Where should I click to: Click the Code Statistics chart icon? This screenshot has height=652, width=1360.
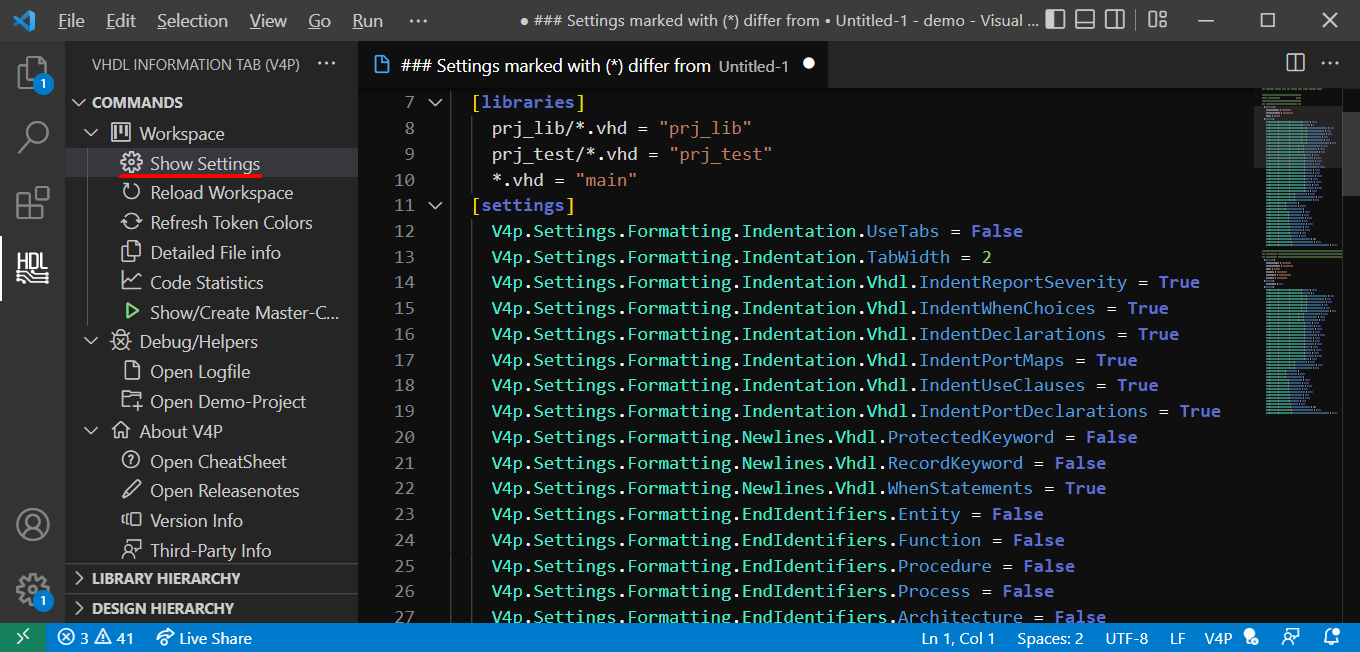131,282
